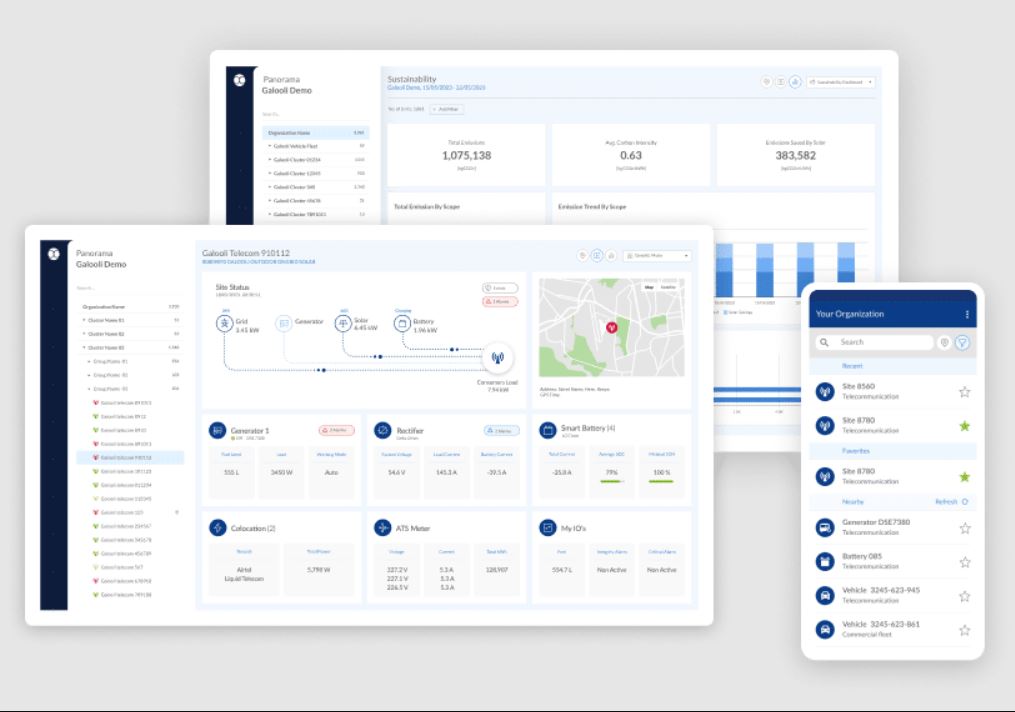The height and width of the screenshot is (712, 1015).
Task: Open the Sustainability Dashboard dropdown
Action: [841, 82]
